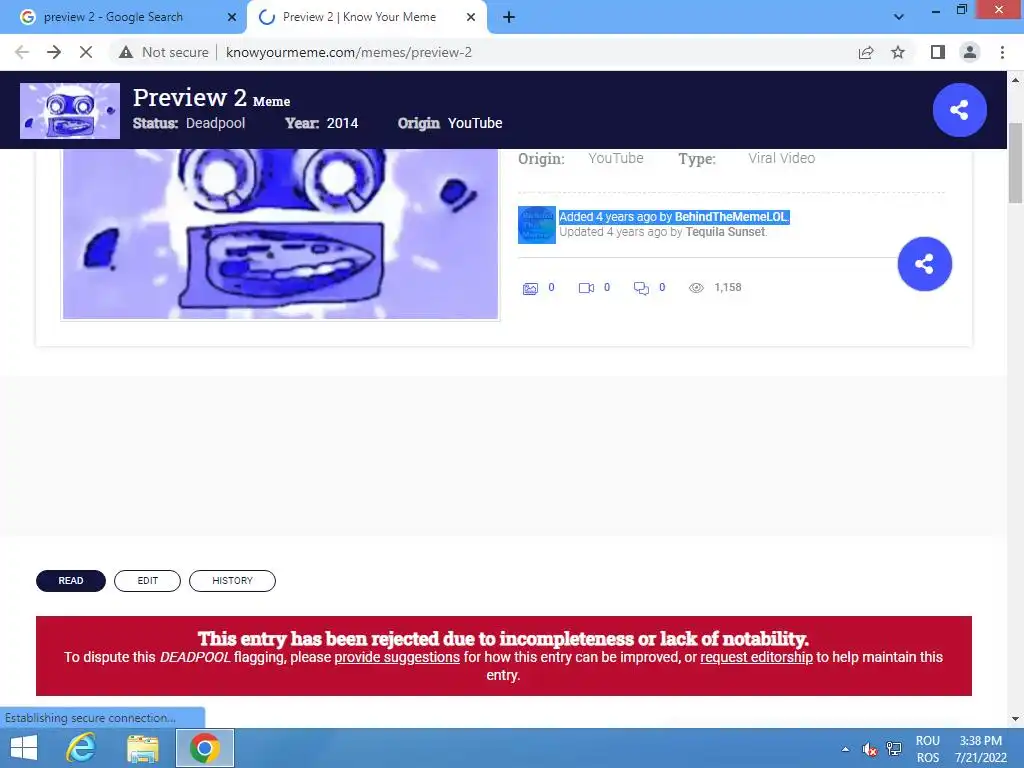Open the comments count icon

point(641,288)
